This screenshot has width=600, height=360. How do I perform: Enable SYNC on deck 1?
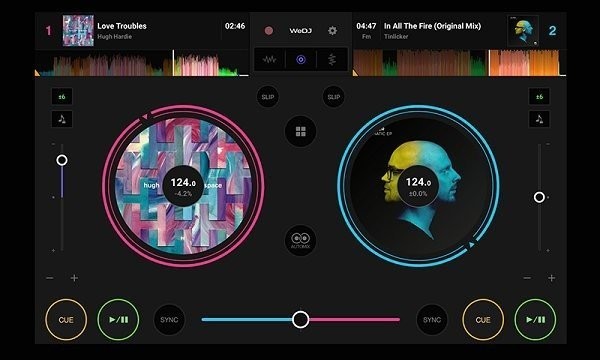click(169, 320)
